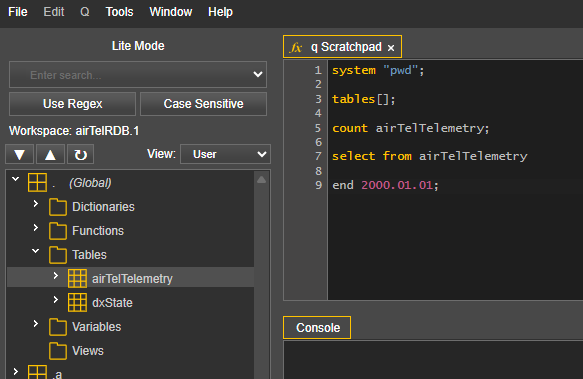This screenshot has height=379, width=583.
Task: Select the Tables label in tree
Action: tap(89, 255)
